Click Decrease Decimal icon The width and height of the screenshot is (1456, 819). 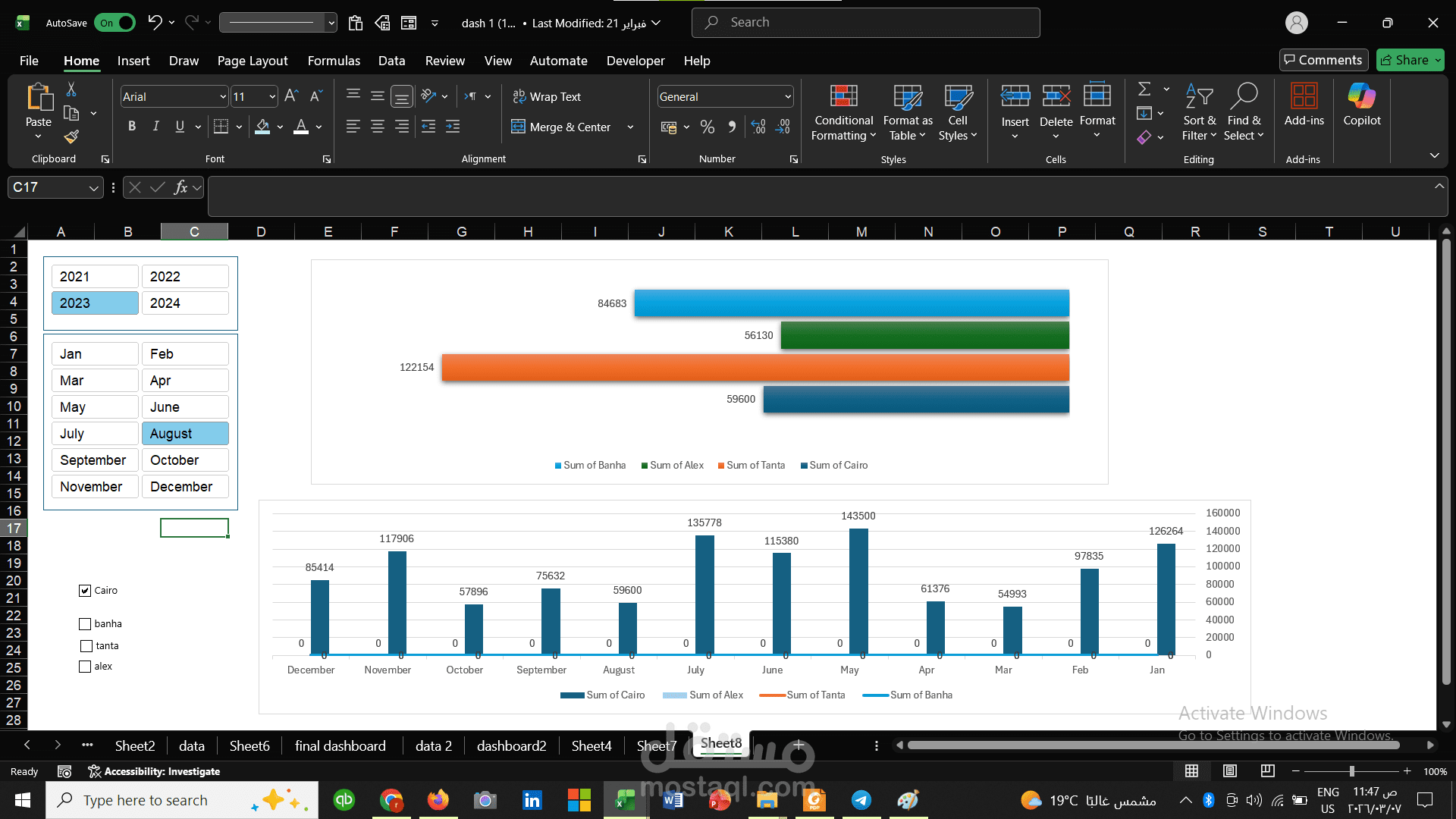point(783,127)
